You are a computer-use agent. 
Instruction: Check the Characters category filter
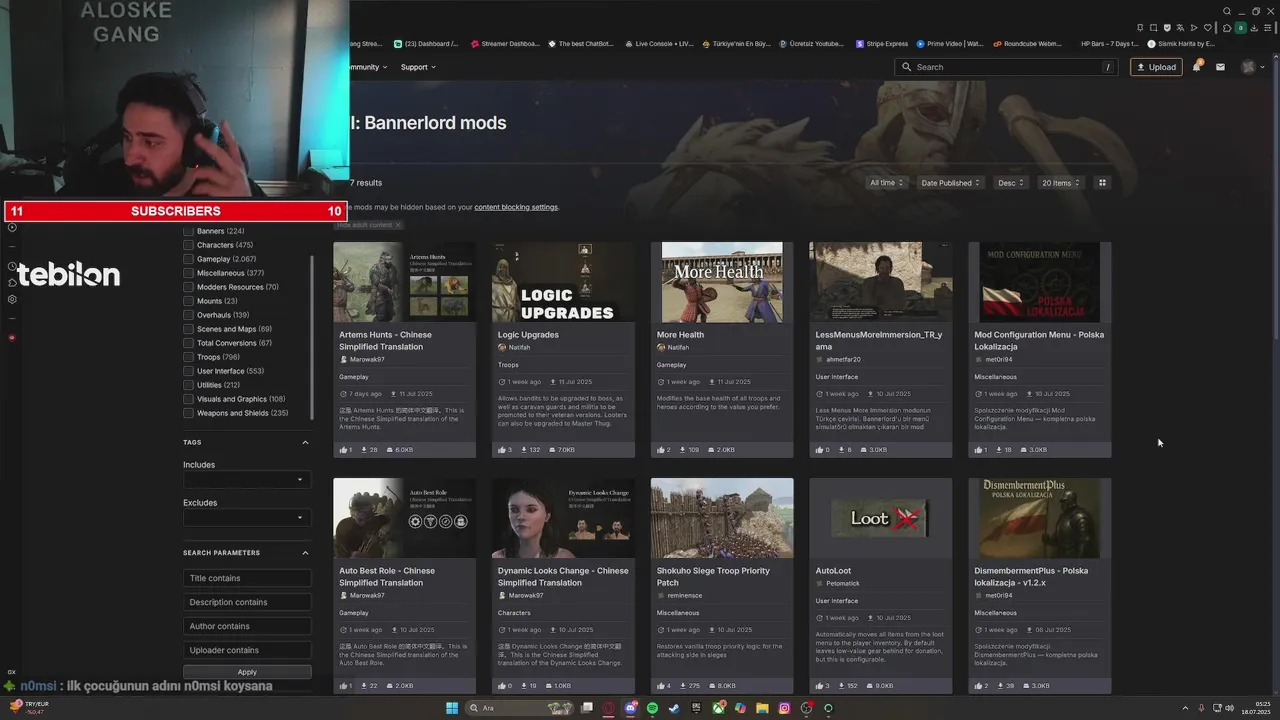click(x=188, y=245)
